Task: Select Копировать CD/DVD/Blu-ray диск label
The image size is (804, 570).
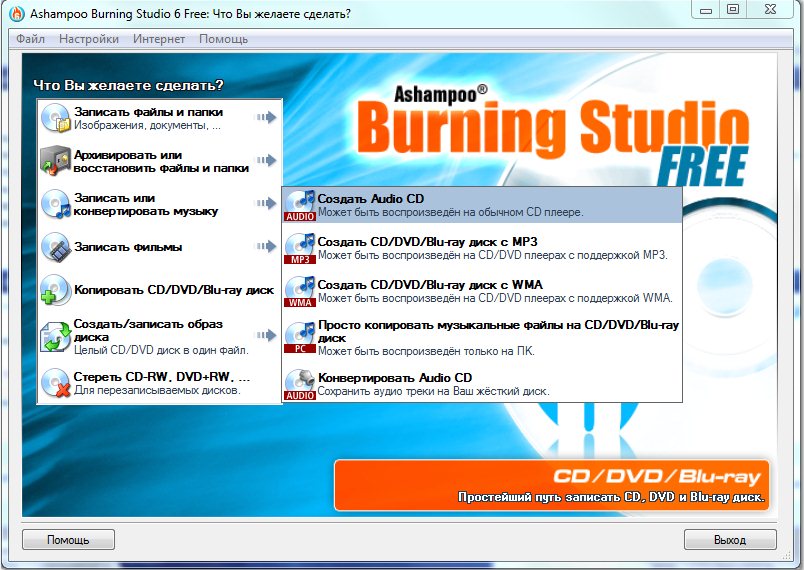Action: tap(174, 290)
